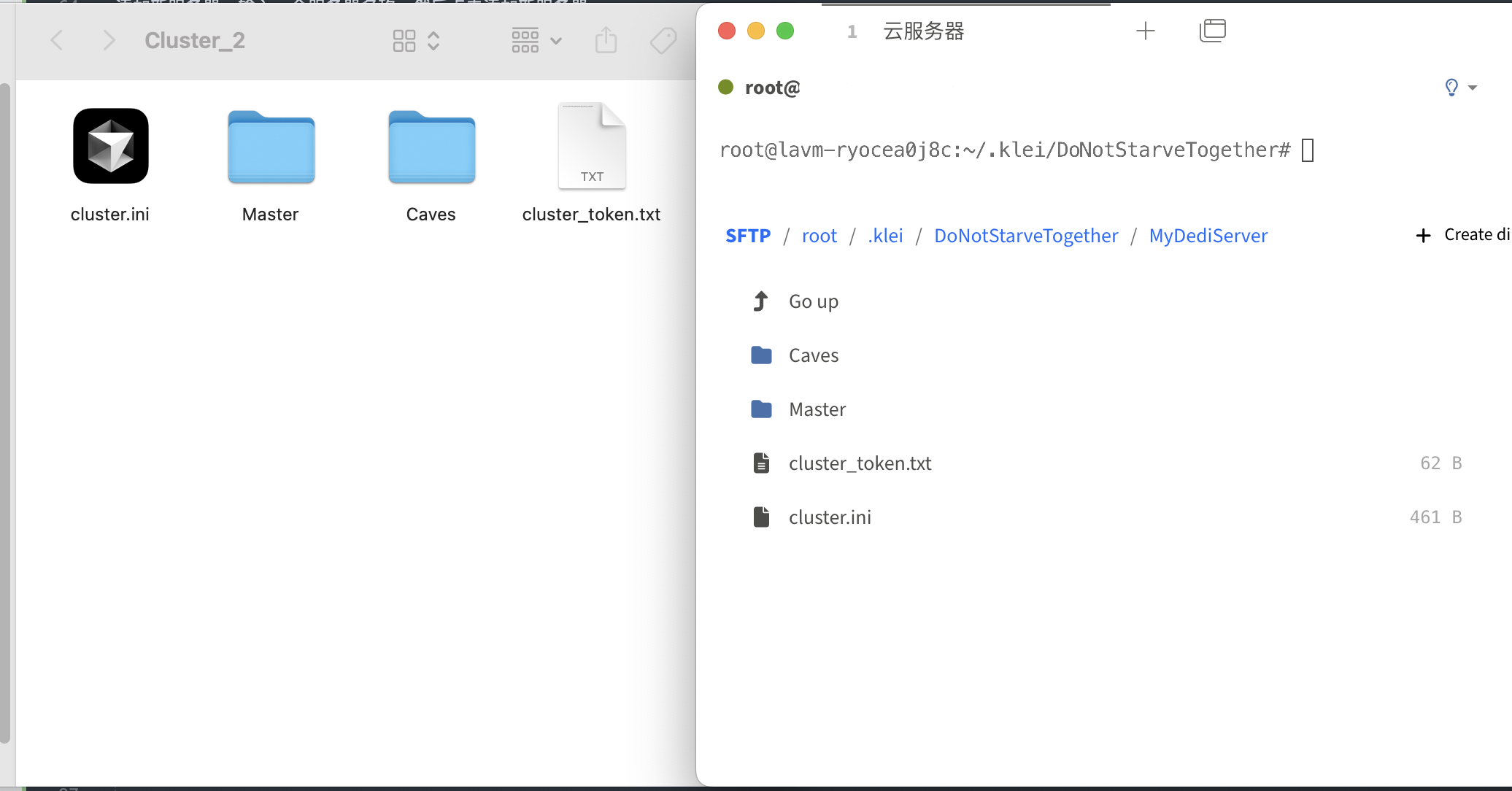
Task: Click the Finder forward navigation arrow
Action: 109,40
